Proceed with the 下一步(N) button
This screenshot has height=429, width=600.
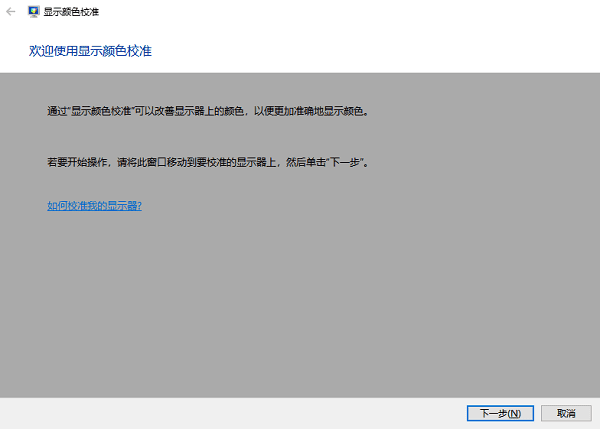pyautogui.click(x=500, y=413)
